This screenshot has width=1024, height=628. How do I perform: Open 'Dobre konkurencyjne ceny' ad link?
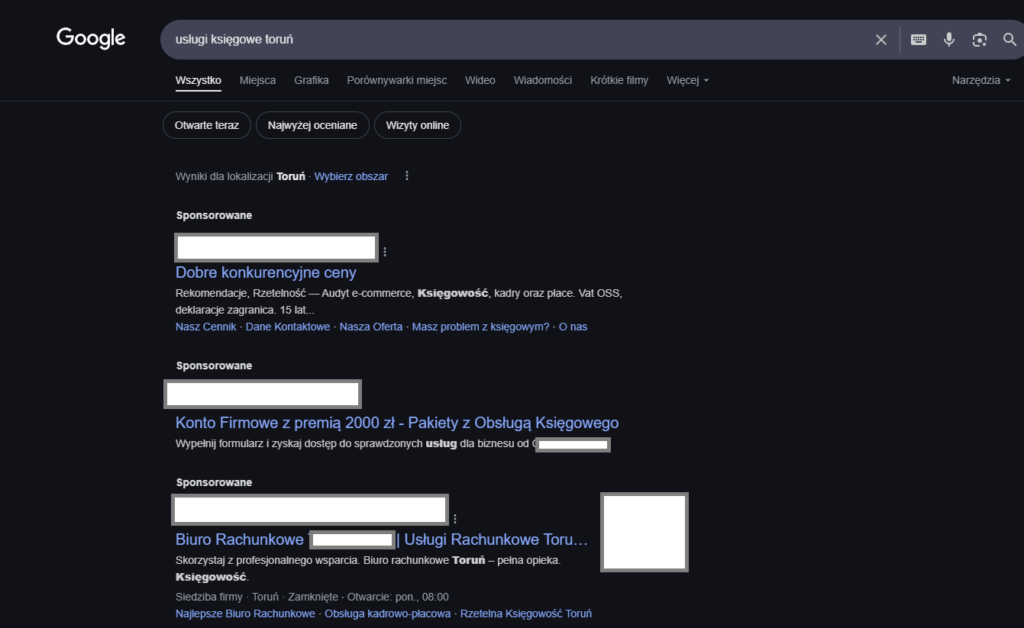266,272
